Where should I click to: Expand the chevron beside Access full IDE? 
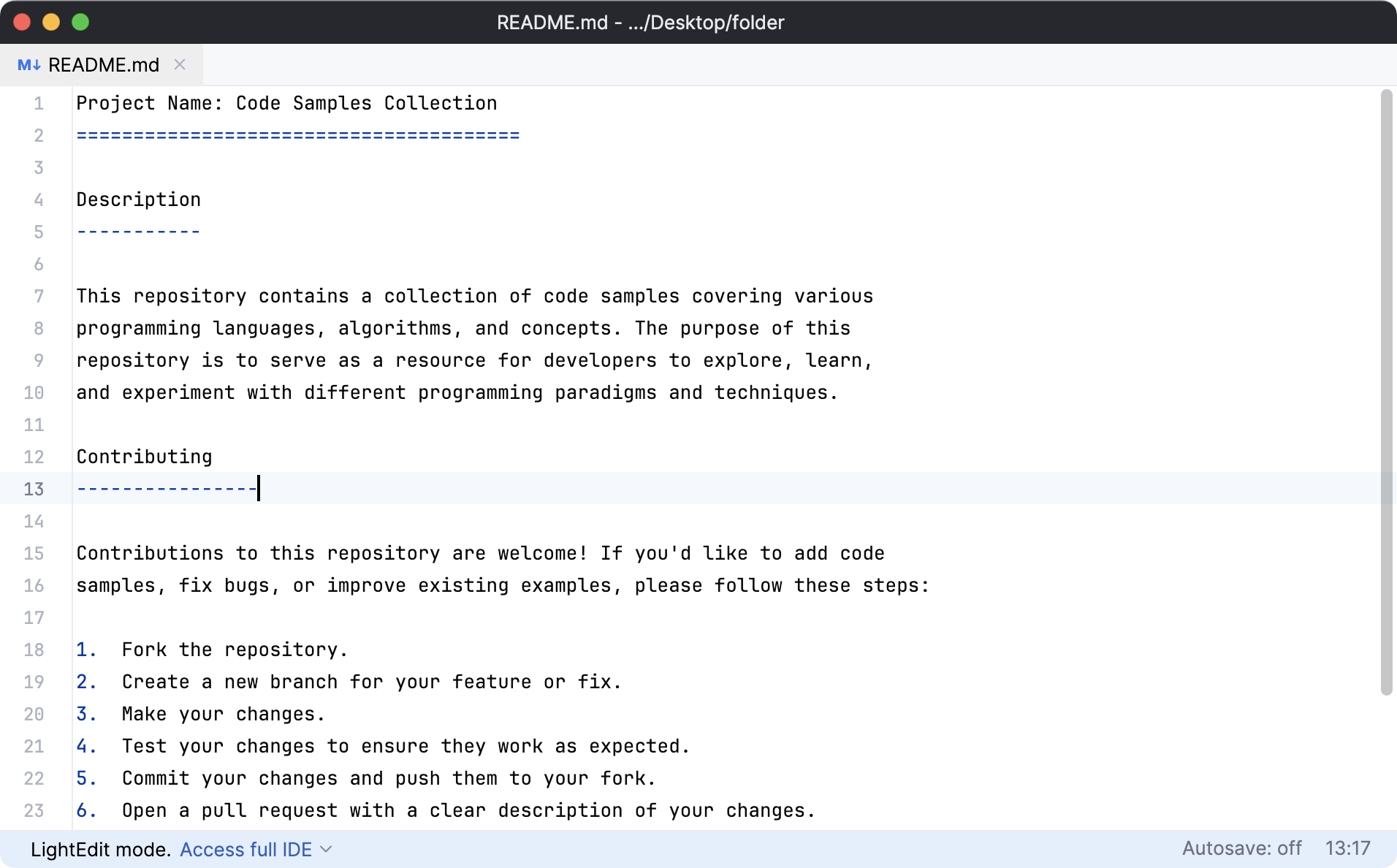[x=327, y=849]
